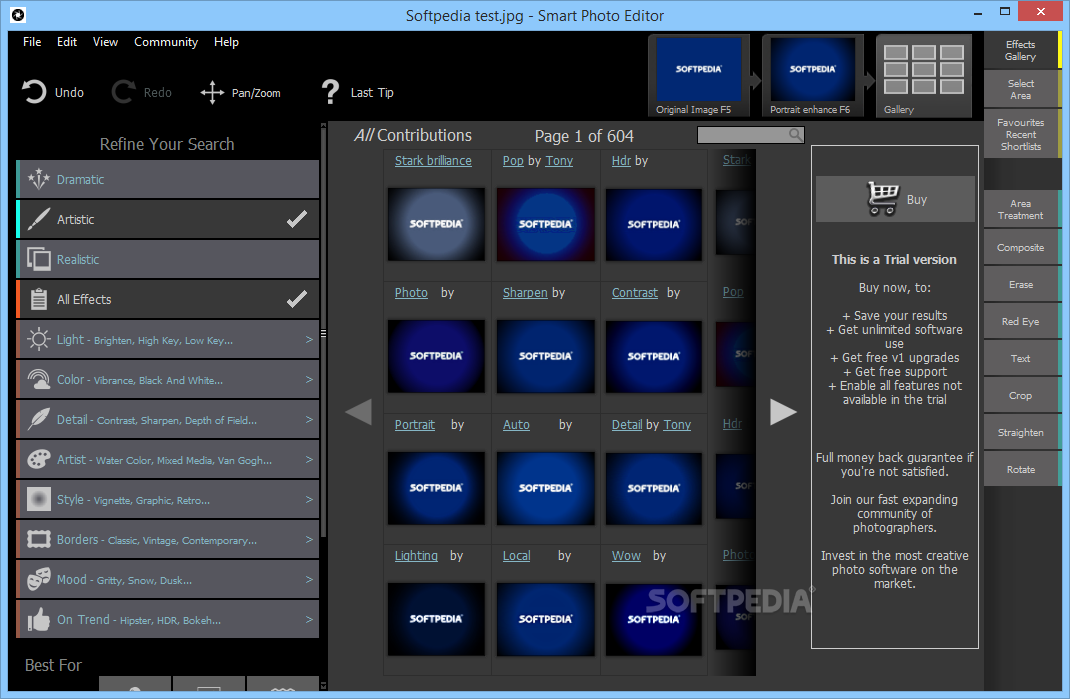Expand the On Trend category arrow
The height and width of the screenshot is (699, 1070).
click(x=309, y=619)
